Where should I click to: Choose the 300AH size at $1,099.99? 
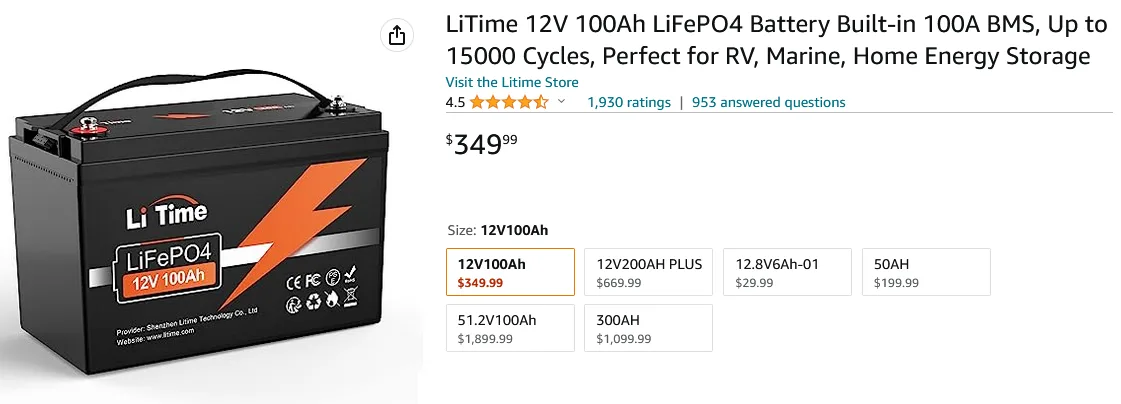[648, 328]
